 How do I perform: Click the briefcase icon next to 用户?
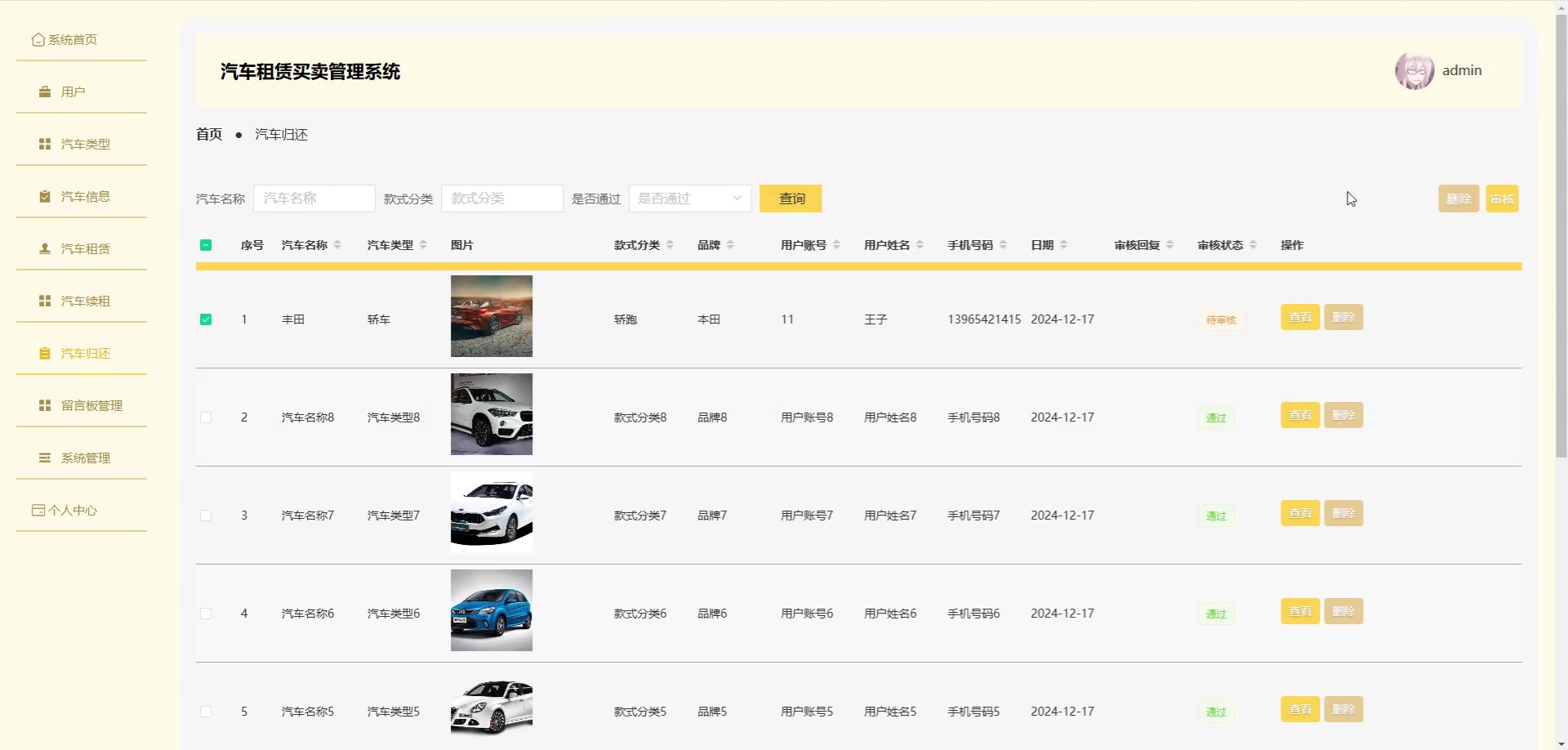(45, 92)
